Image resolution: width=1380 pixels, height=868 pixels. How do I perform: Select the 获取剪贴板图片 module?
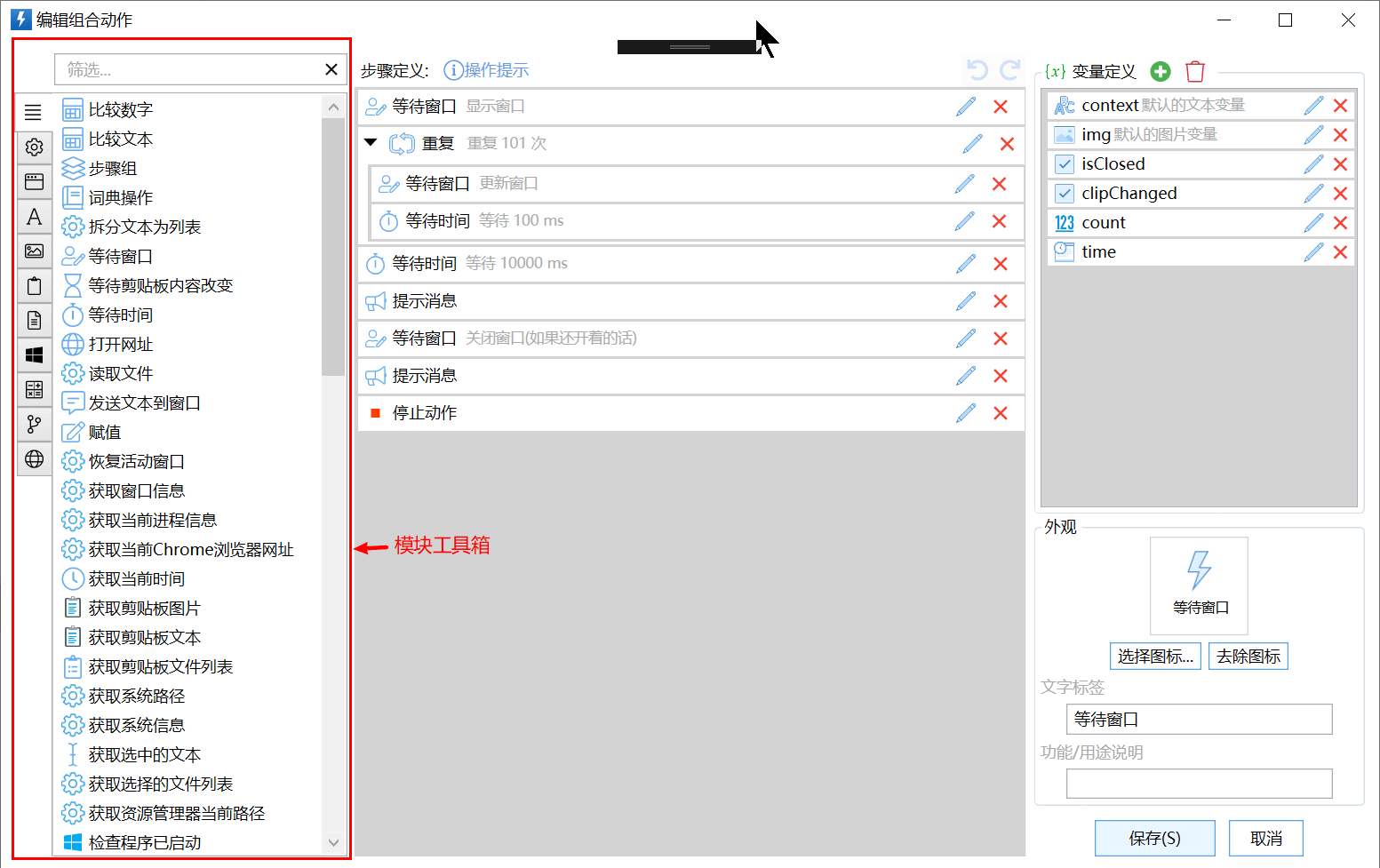click(x=132, y=609)
